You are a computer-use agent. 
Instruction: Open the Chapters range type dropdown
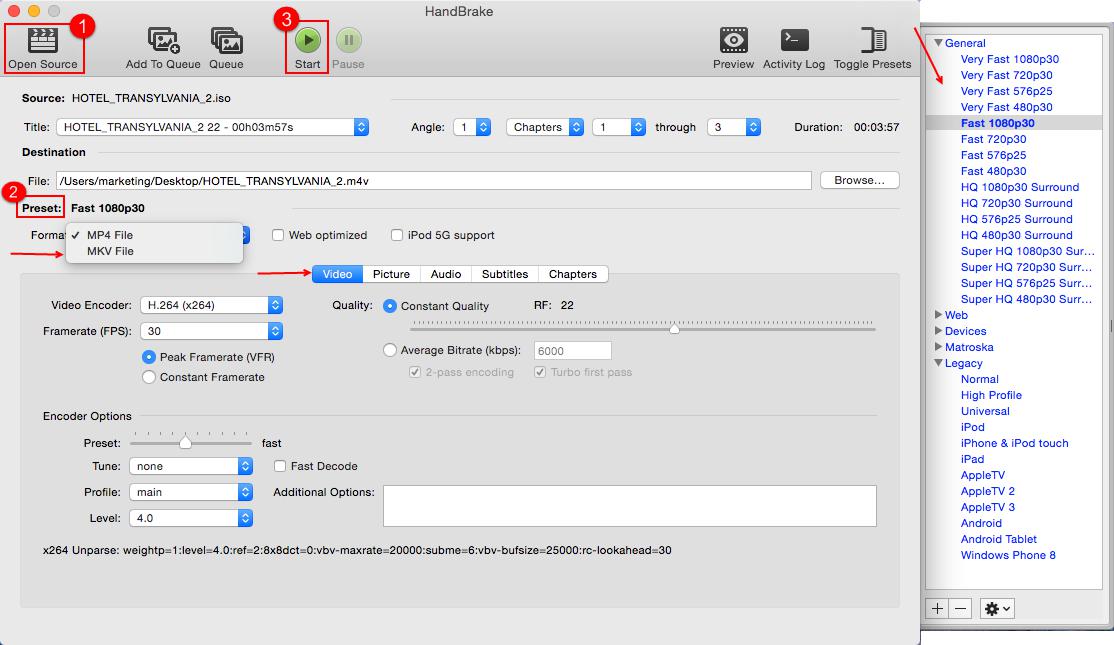(545, 127)
